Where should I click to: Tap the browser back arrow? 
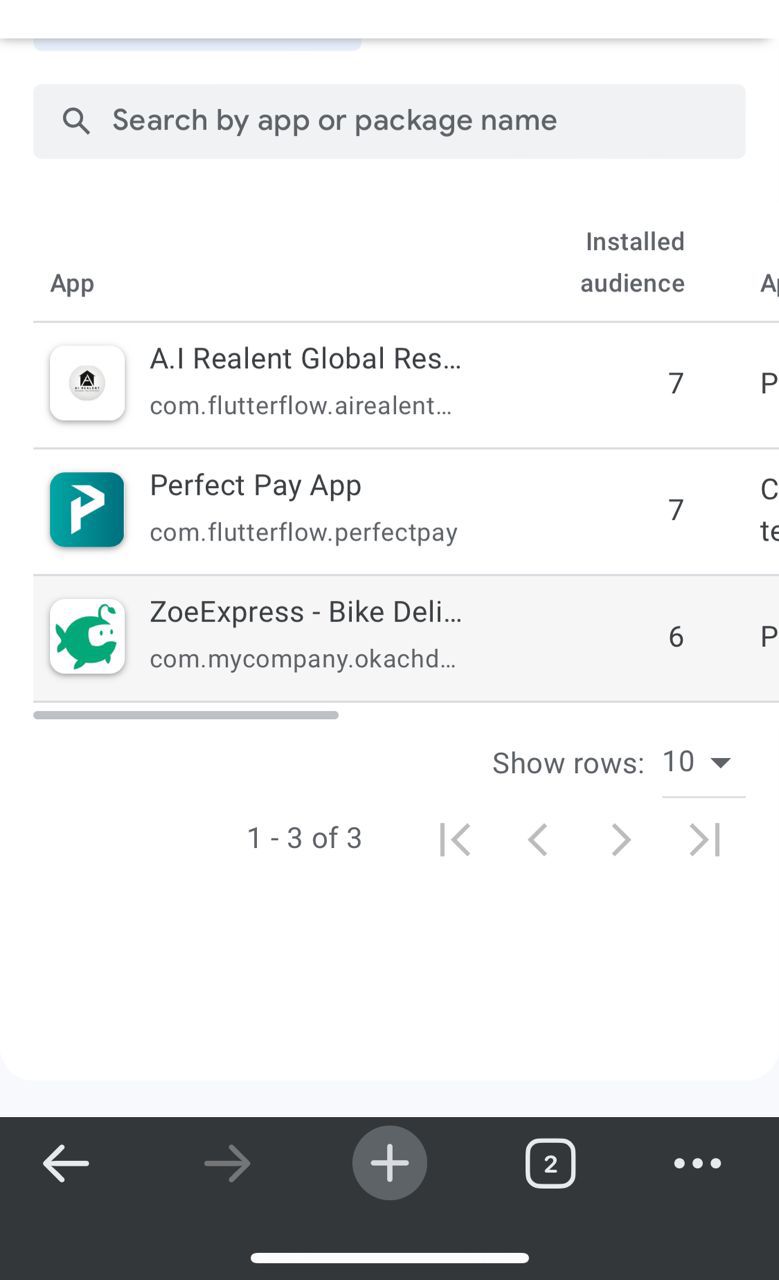66,1164
